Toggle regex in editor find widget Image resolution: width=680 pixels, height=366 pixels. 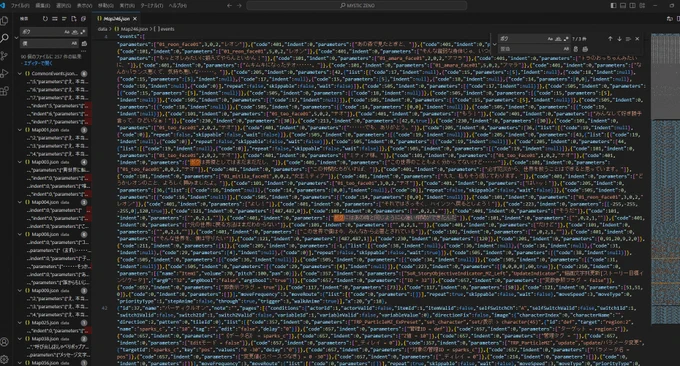tap(566, 39)
